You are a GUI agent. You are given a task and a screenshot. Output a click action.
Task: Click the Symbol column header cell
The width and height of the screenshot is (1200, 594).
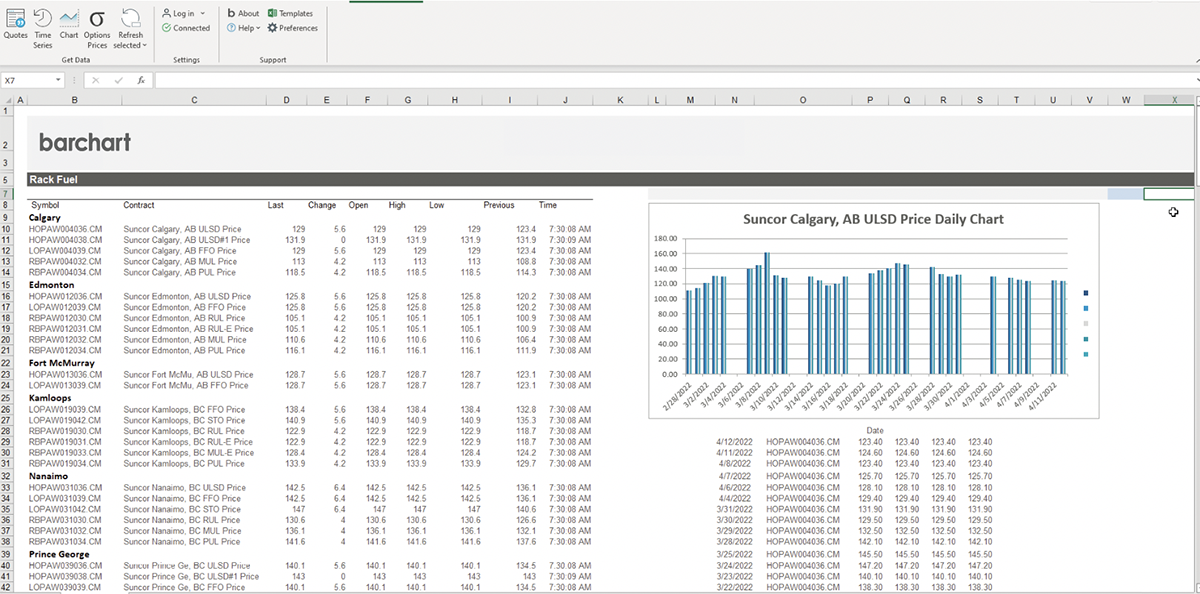[46, 205]
